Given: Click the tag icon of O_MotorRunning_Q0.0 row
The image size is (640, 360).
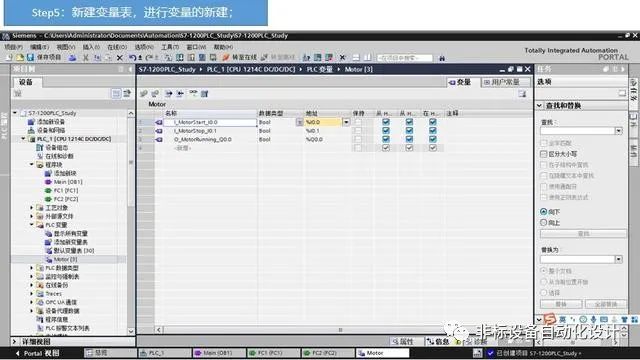Looking at the screenshot, I should pos(159,139).
